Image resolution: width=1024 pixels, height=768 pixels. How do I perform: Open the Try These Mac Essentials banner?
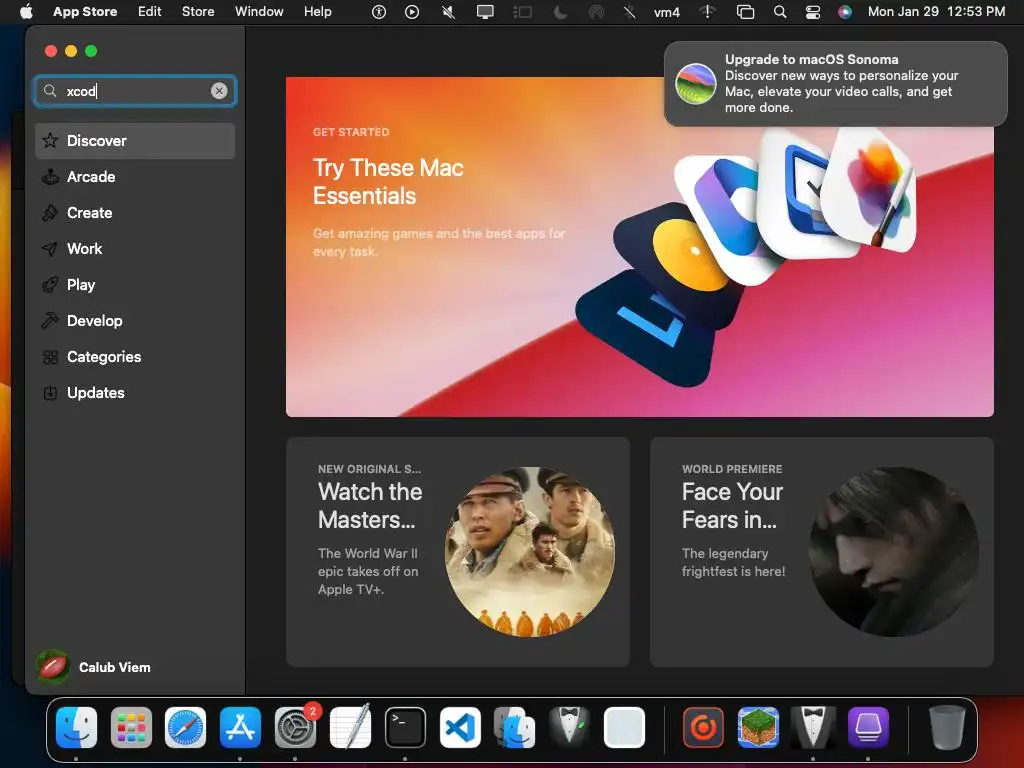coord(640,247)
